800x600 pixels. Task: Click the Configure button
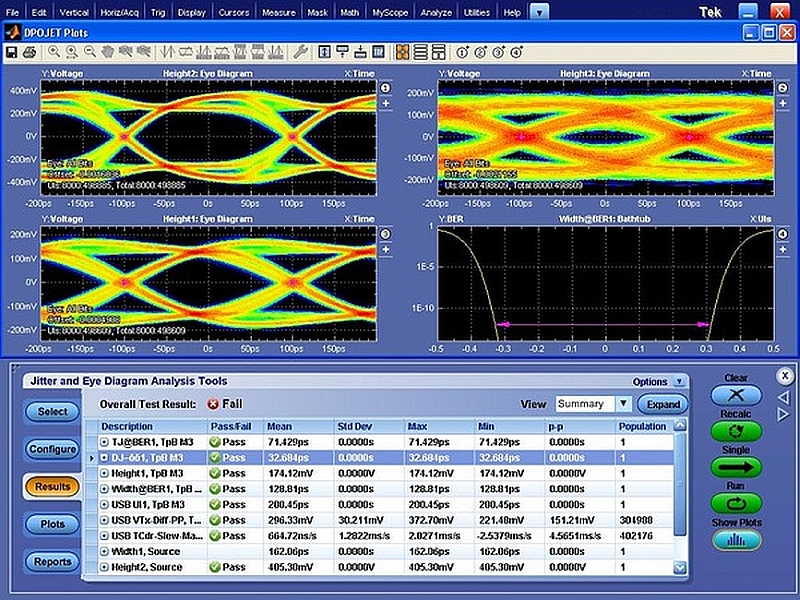pos(53,449)
